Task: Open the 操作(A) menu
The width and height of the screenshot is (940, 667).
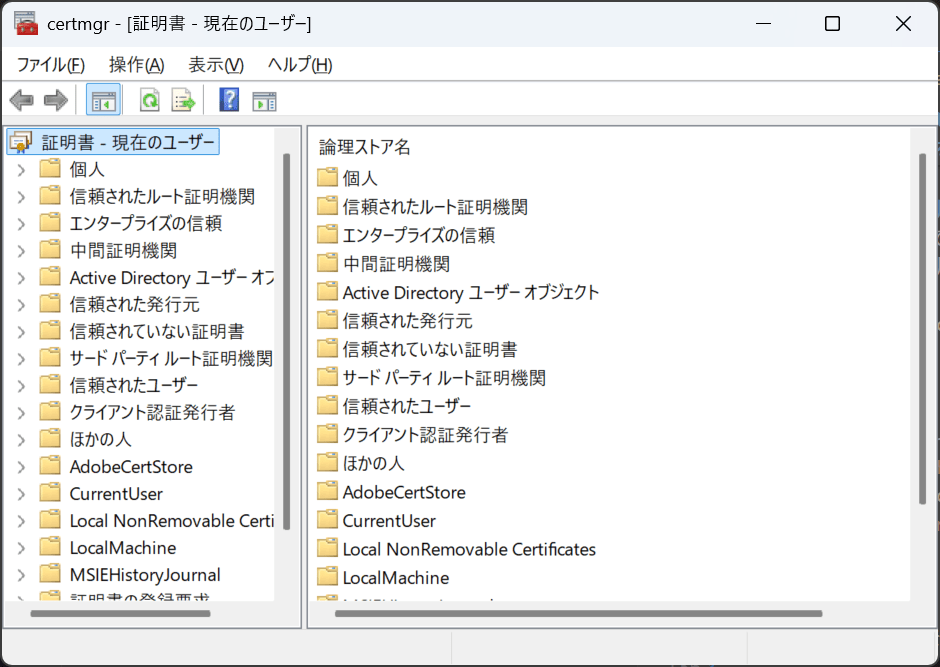Action: (x=136, y=65)
